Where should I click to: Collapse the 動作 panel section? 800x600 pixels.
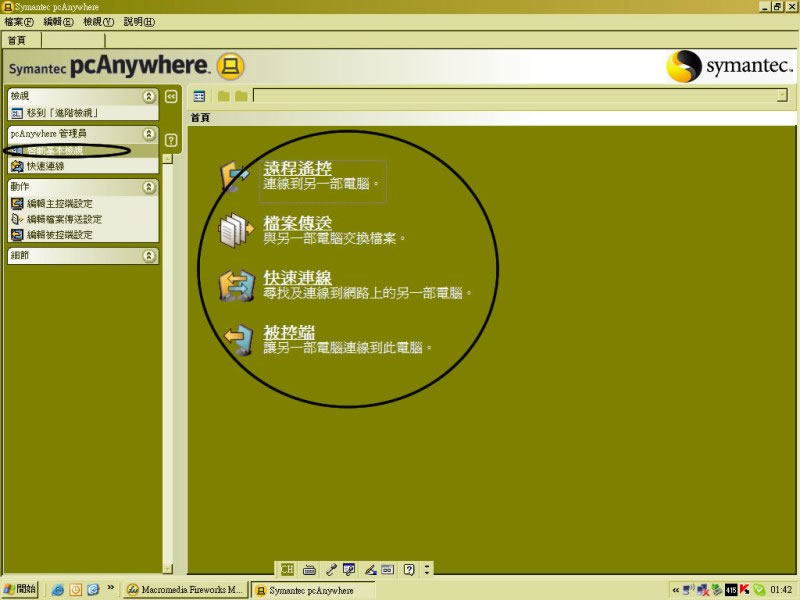(x=148, y=187)
